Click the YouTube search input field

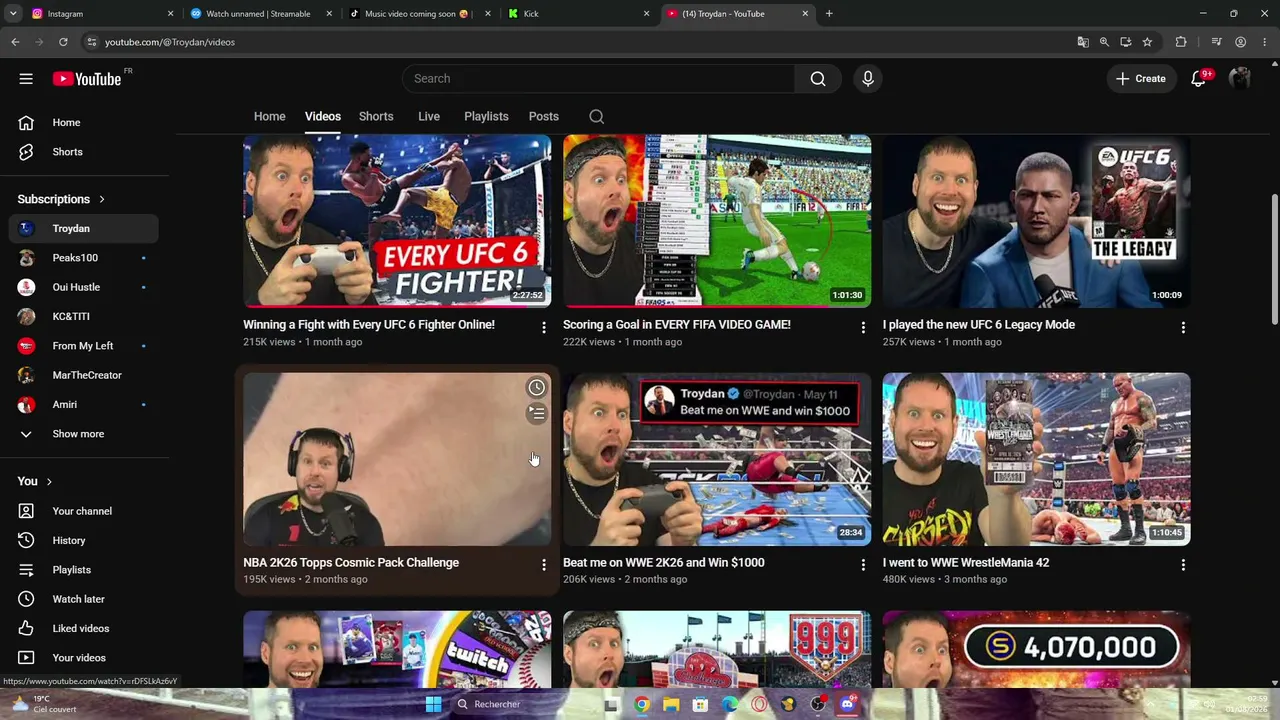pyautogui.click(x=598, y=79)
